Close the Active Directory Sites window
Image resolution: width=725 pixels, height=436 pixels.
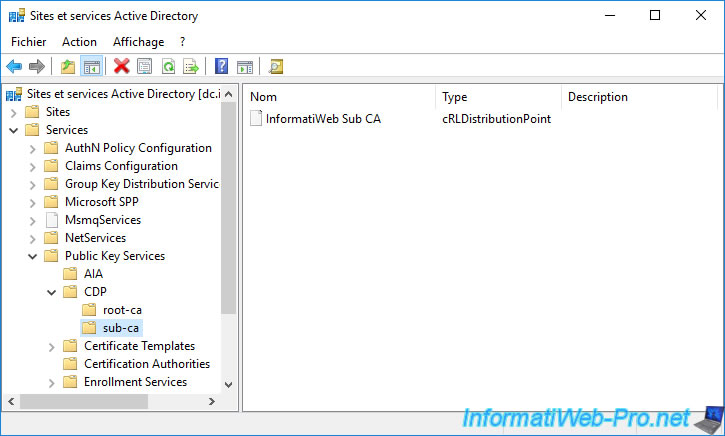click(x=700, y=16)
